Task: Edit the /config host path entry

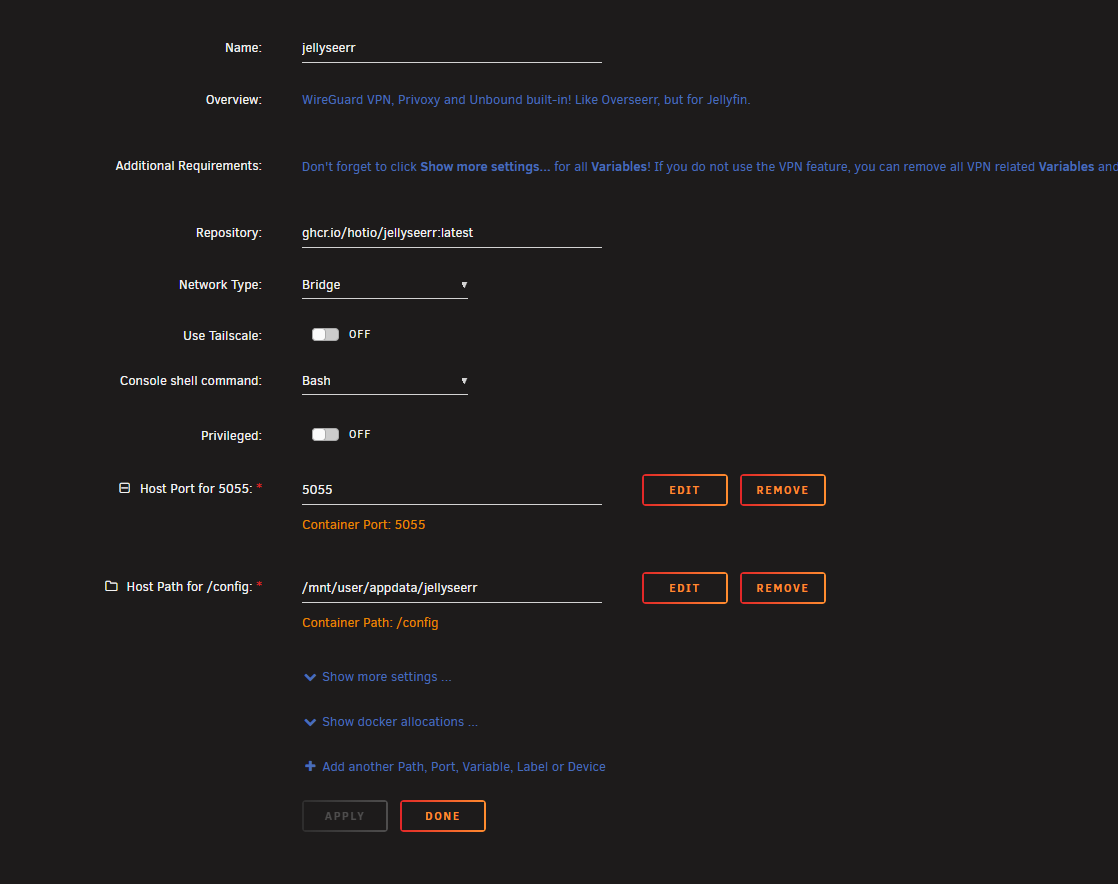Action: coord(684,588)
